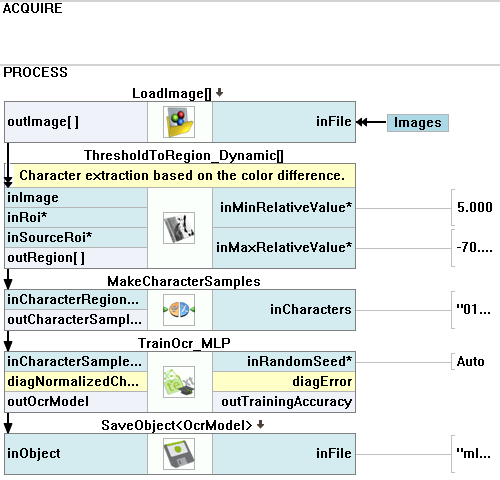The height and width of the screenshot is (480, 500).
Task: Click the MakeCharacterSamples filter icon
Action: click(x=179, y=310)
